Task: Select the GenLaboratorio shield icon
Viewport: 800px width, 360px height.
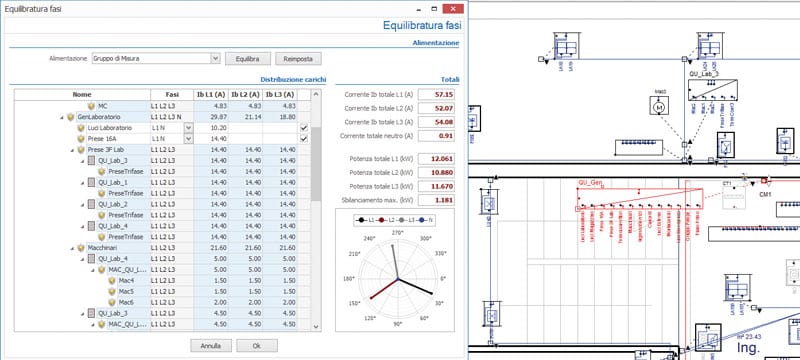Action: point(70,117)
